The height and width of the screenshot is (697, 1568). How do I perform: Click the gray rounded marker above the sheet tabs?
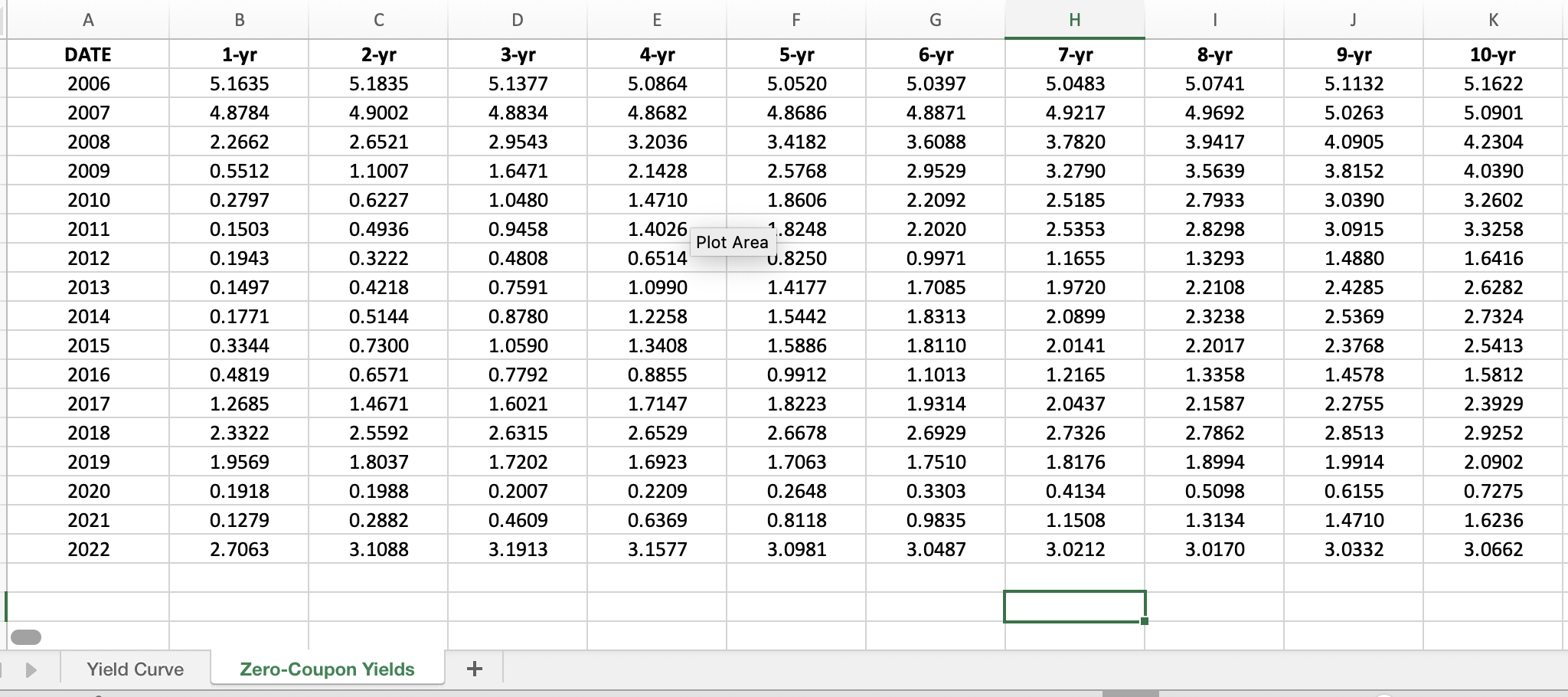[26, 636]
